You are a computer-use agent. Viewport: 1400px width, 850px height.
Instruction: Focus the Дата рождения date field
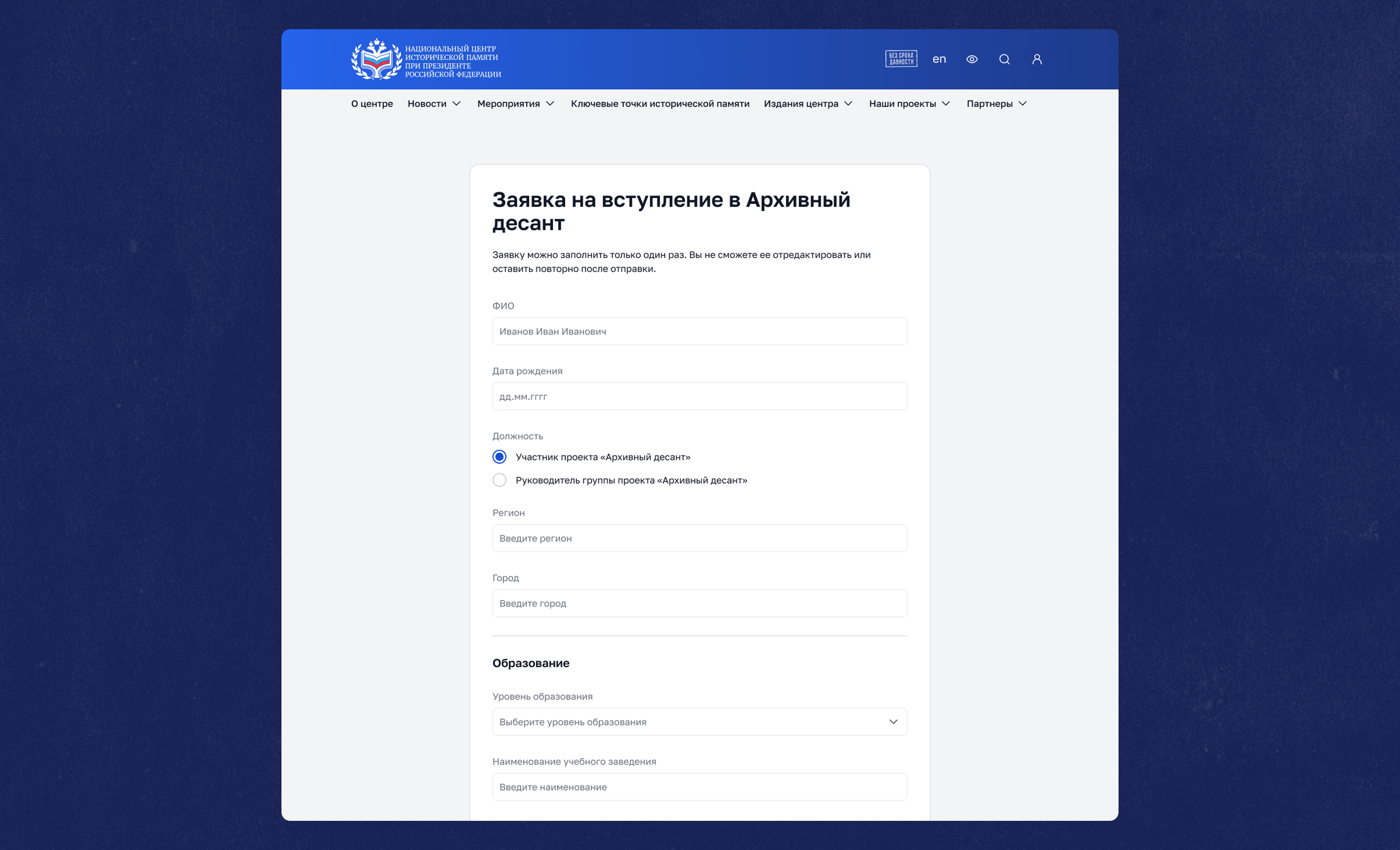tap(699, 397)
